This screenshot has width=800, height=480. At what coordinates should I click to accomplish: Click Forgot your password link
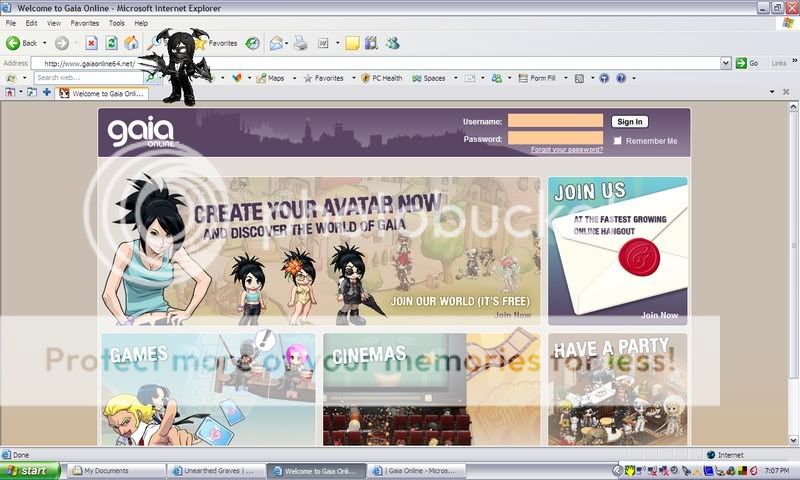coord(566,149)
